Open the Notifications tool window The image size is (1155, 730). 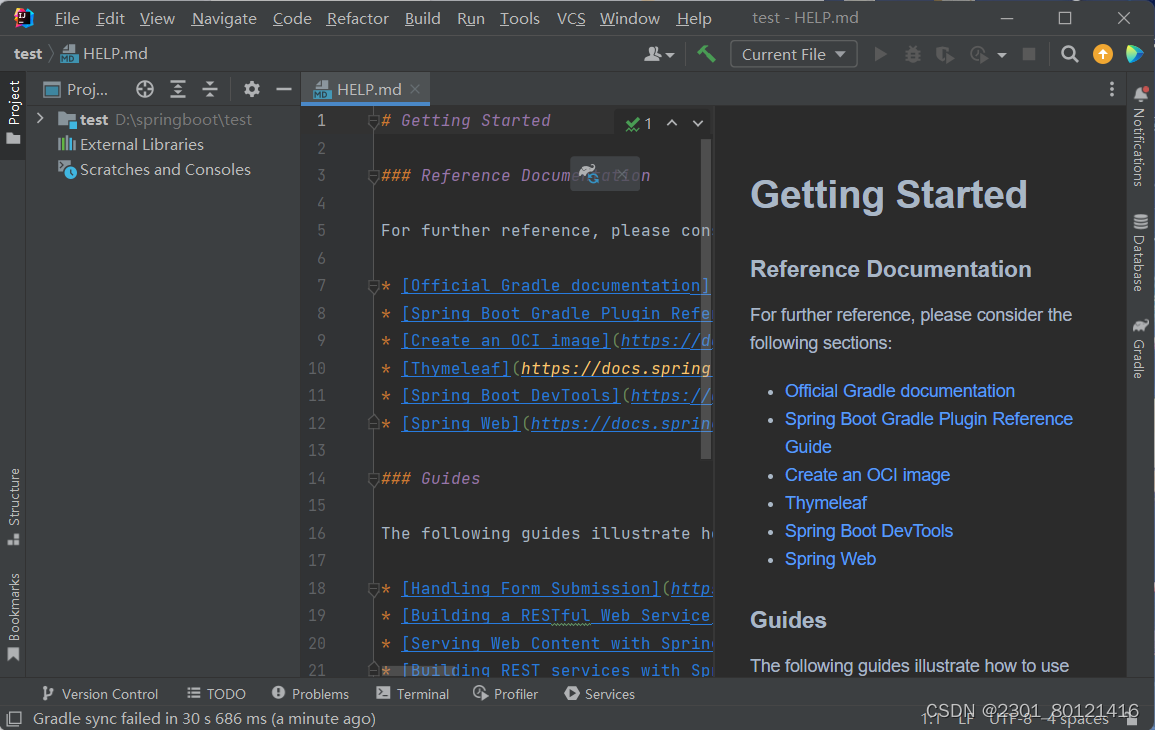click(x=1140, y=136)
